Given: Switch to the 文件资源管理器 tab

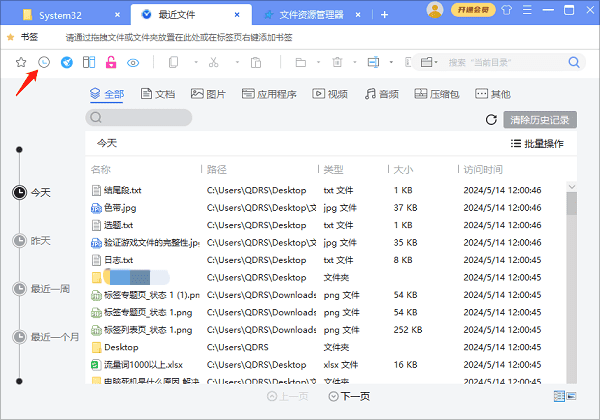Looking at the screenshot, I should click(311, 15).
